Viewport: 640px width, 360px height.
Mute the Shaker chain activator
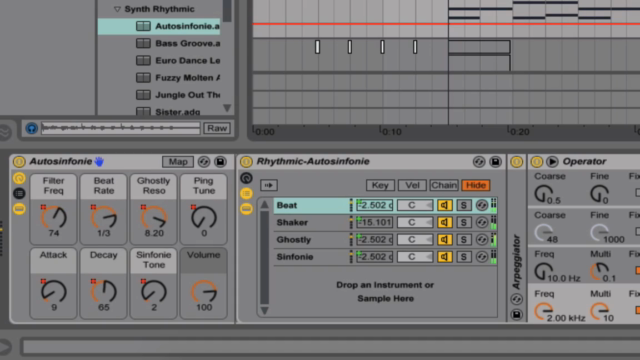[x=444, y=222]
